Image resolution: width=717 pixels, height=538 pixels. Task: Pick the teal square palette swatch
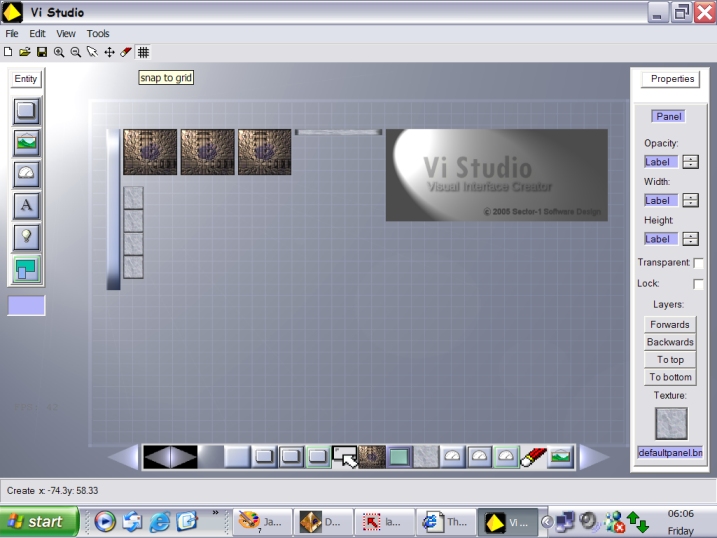pyautogui.click(x=399, y=457)
